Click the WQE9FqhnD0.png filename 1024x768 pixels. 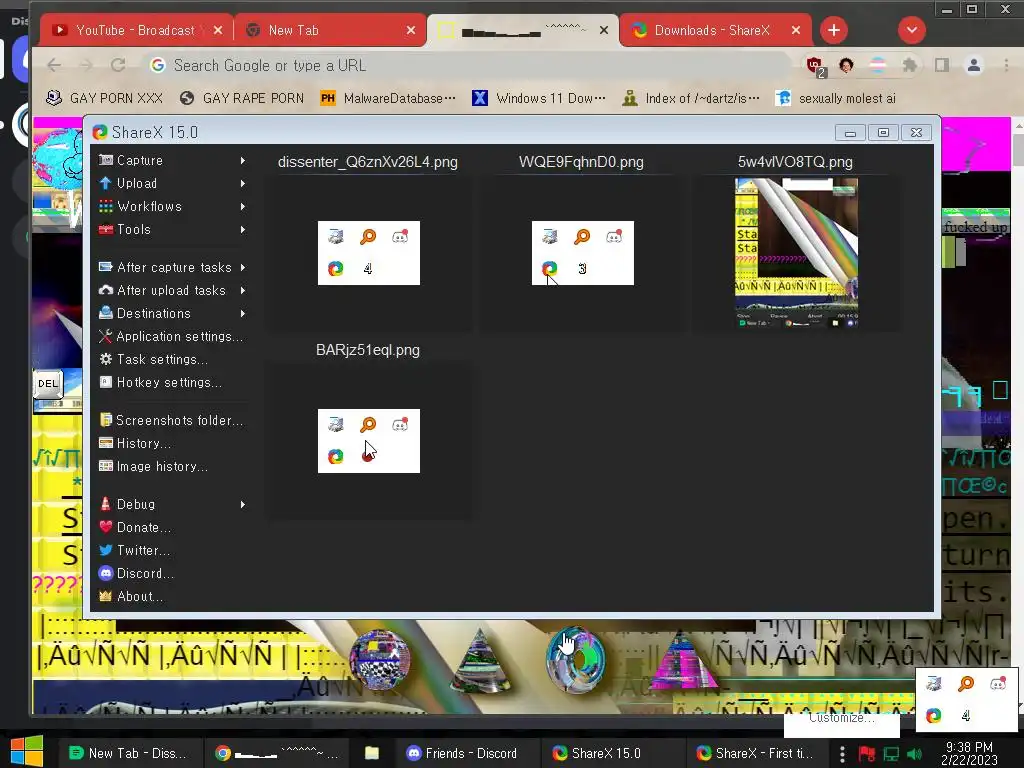(581, 162)
